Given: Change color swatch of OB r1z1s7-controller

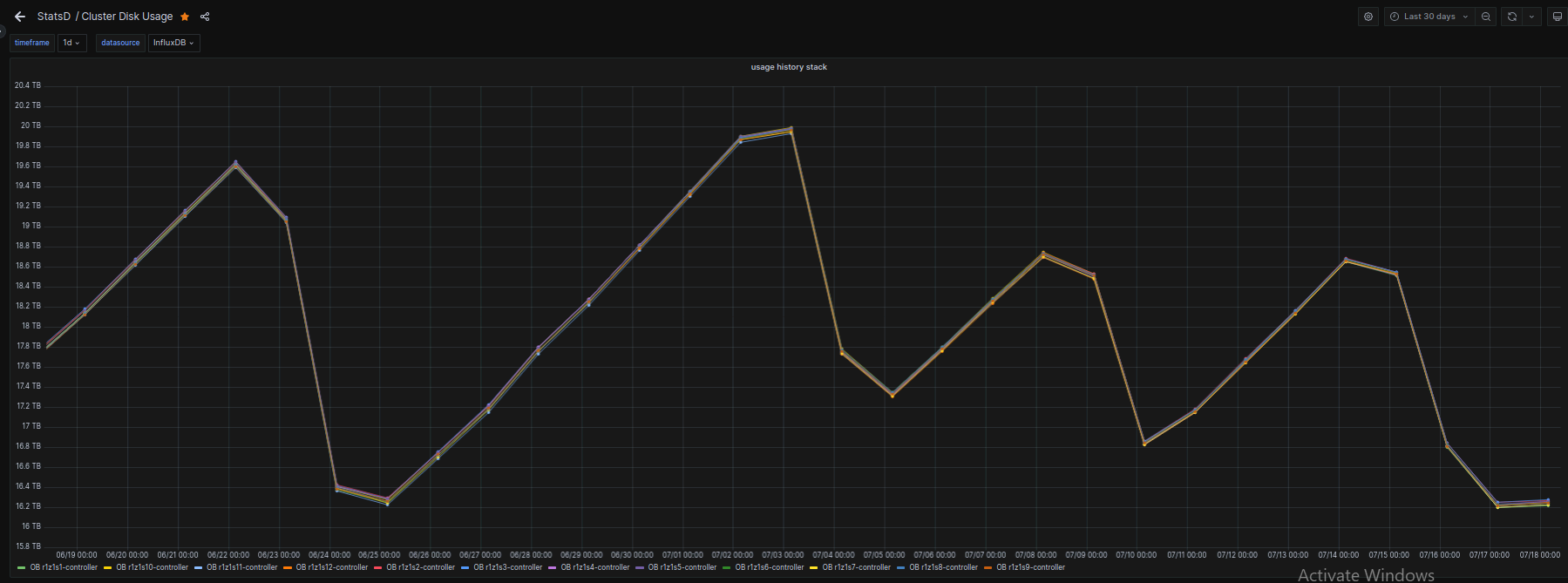Looking at the screenshot, I should pos(814,567).
